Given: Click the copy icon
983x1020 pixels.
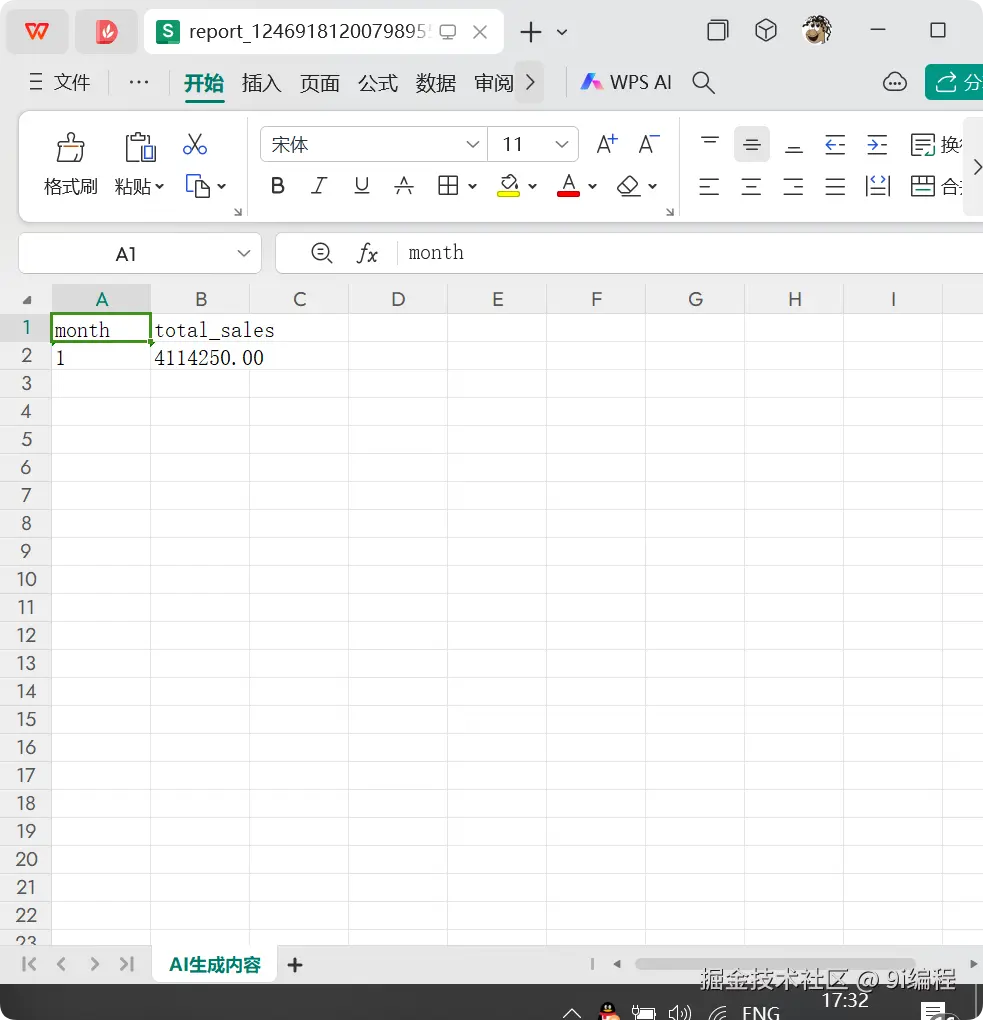Looking at the screenshot, I should tap(197, 186).
